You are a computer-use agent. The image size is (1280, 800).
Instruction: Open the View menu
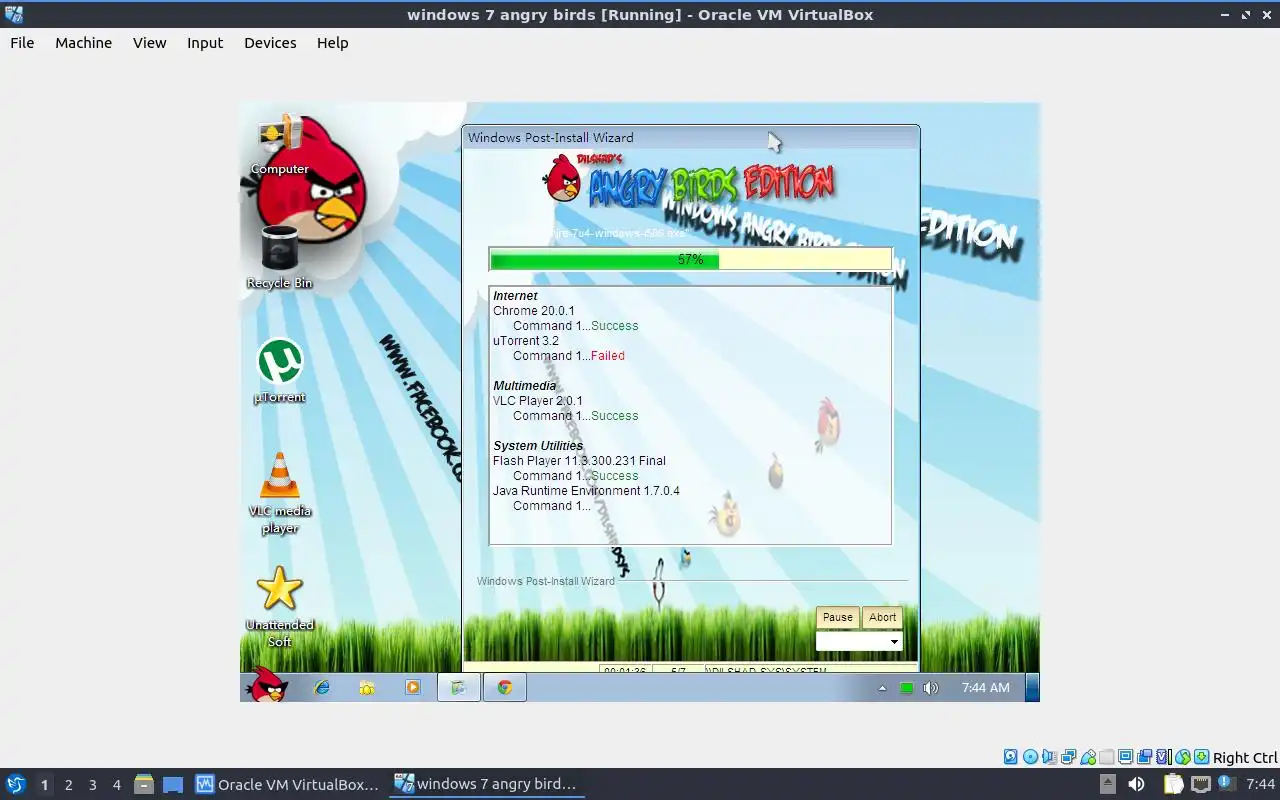(150, 43)
